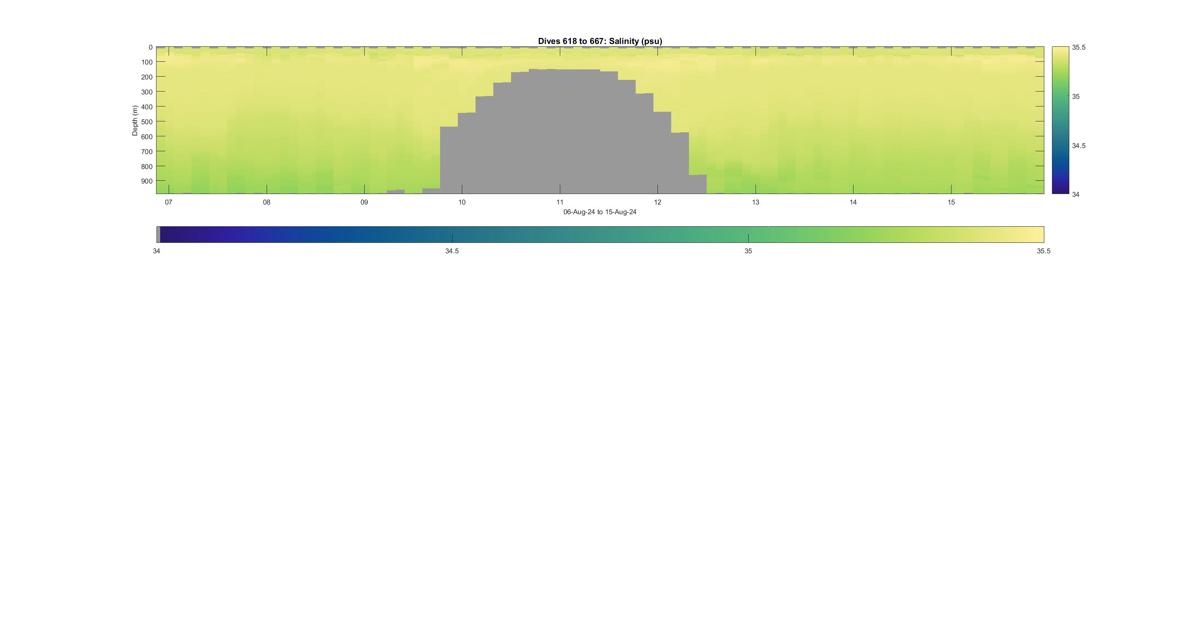Screen dimensions: 1200x622
Task: Click the date tick label '07'
Action: [x=169, y=202]
